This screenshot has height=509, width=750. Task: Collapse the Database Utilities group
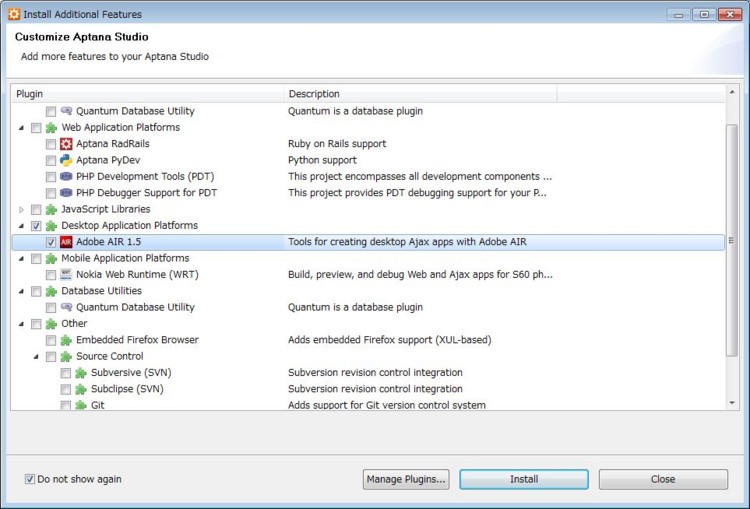[21, 291]
